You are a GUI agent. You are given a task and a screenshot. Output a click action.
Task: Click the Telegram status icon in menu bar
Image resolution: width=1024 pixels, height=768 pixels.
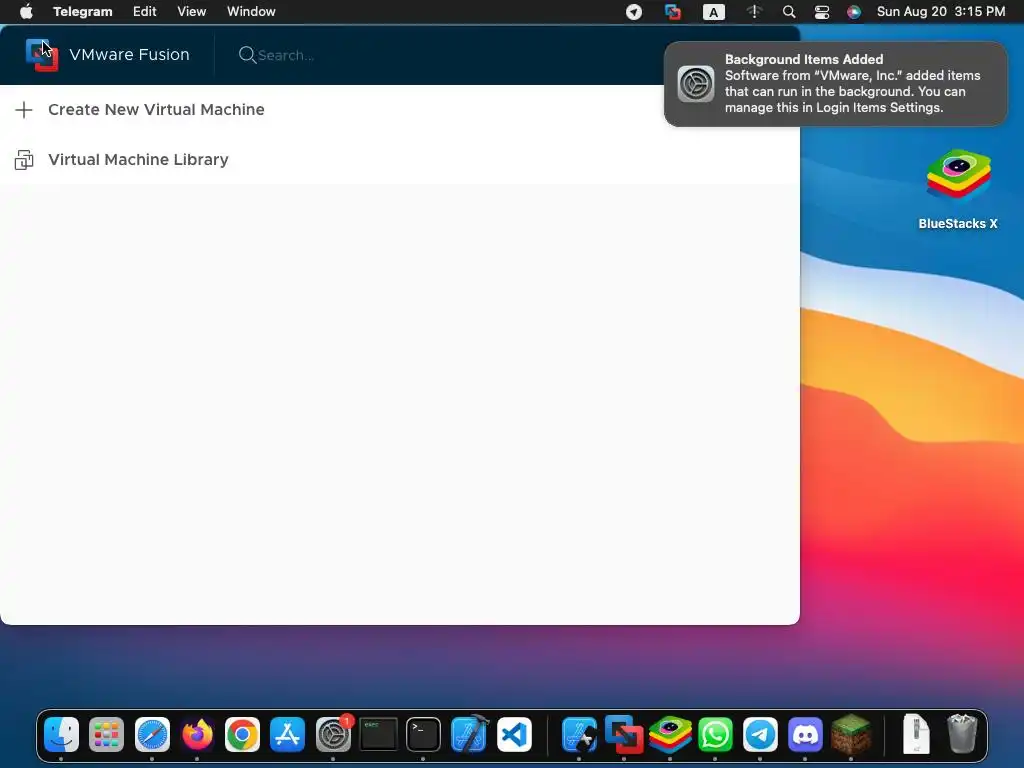633,12
